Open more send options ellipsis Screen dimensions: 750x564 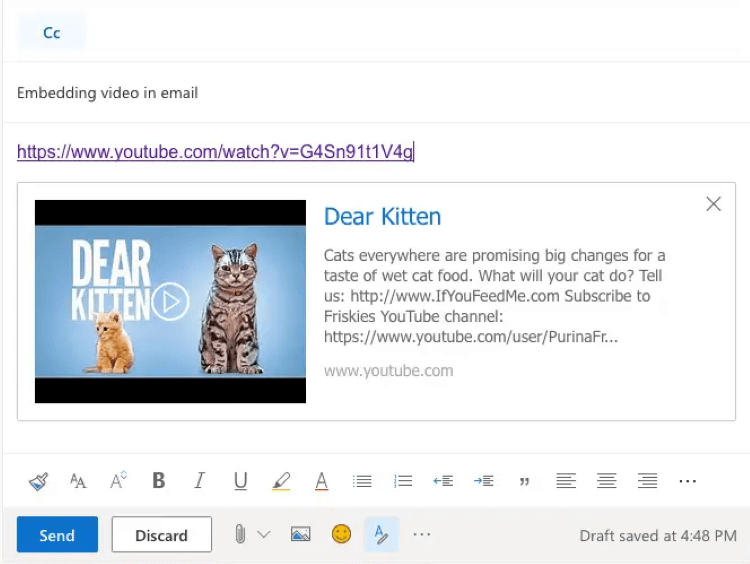tap(422, 534)
